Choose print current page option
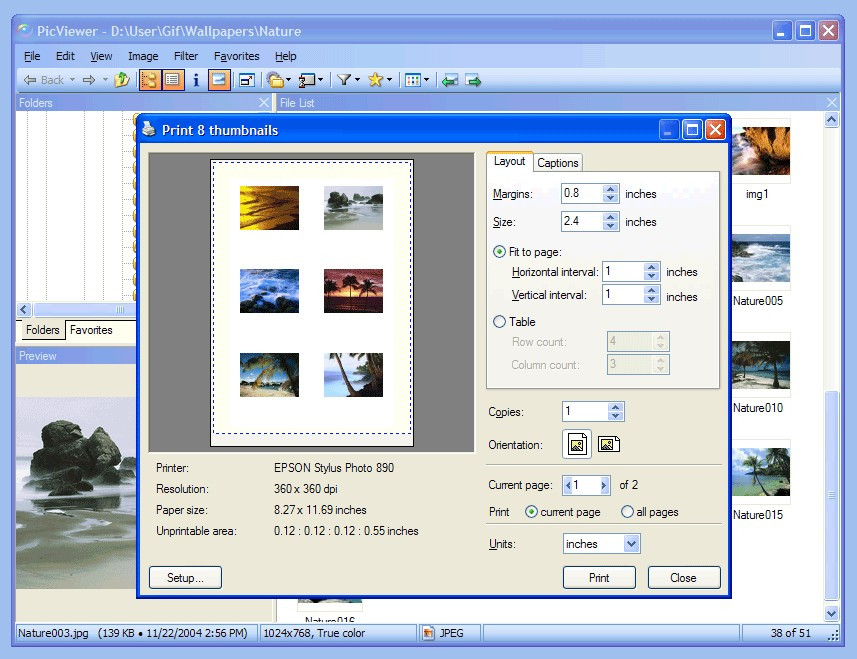This screenshot has width=857, height=659. pyautogui.click(x=531, y=512)
